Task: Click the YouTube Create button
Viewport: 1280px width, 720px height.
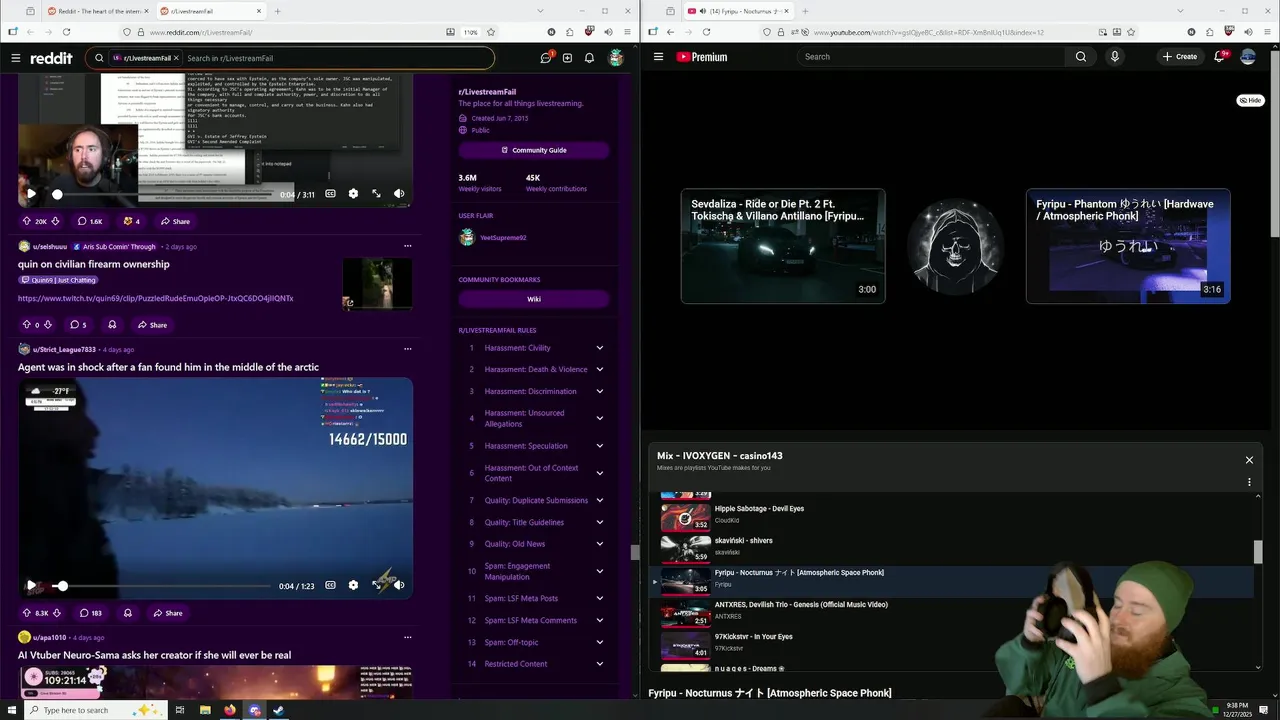Action: point(1180,57)
